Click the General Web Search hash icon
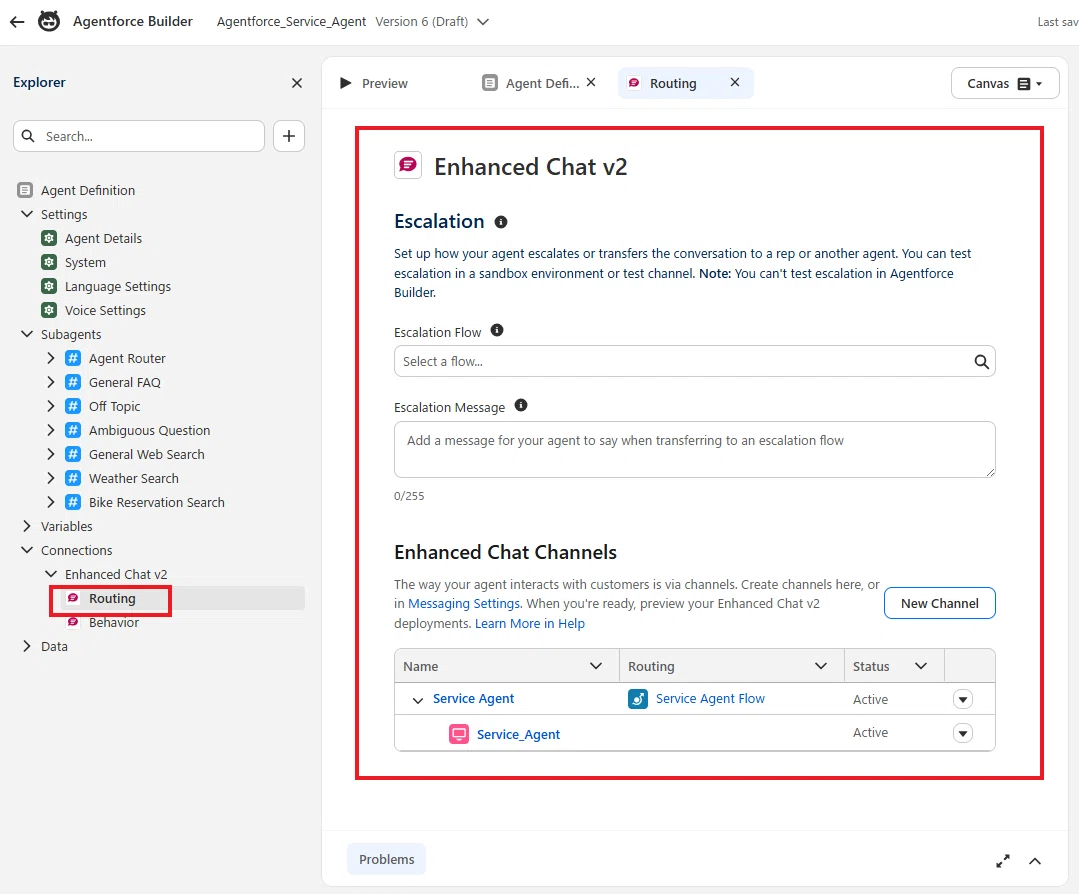 click(x=73, y=454)
